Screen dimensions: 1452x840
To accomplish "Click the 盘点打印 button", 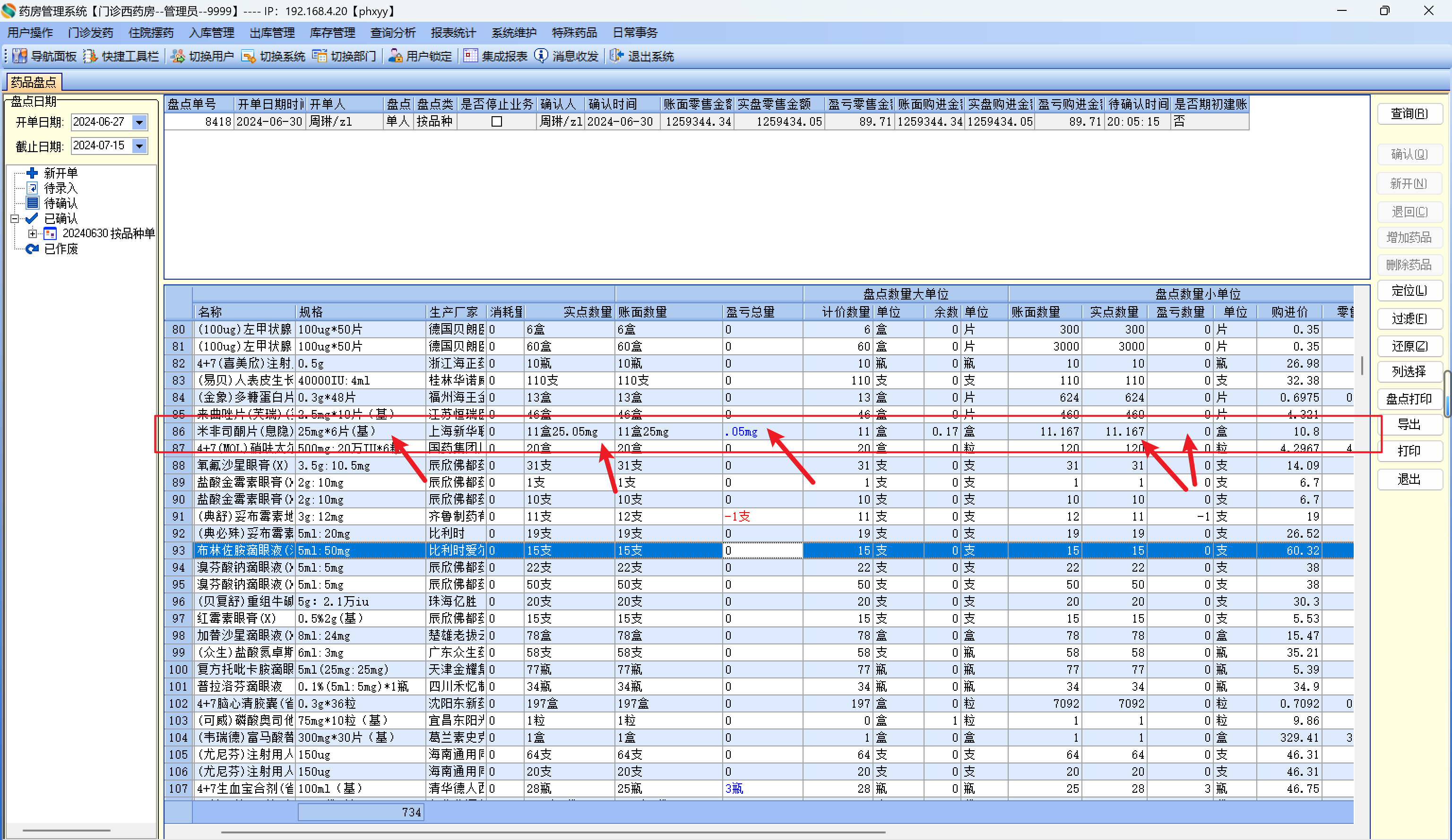I will click(1409, 399).
